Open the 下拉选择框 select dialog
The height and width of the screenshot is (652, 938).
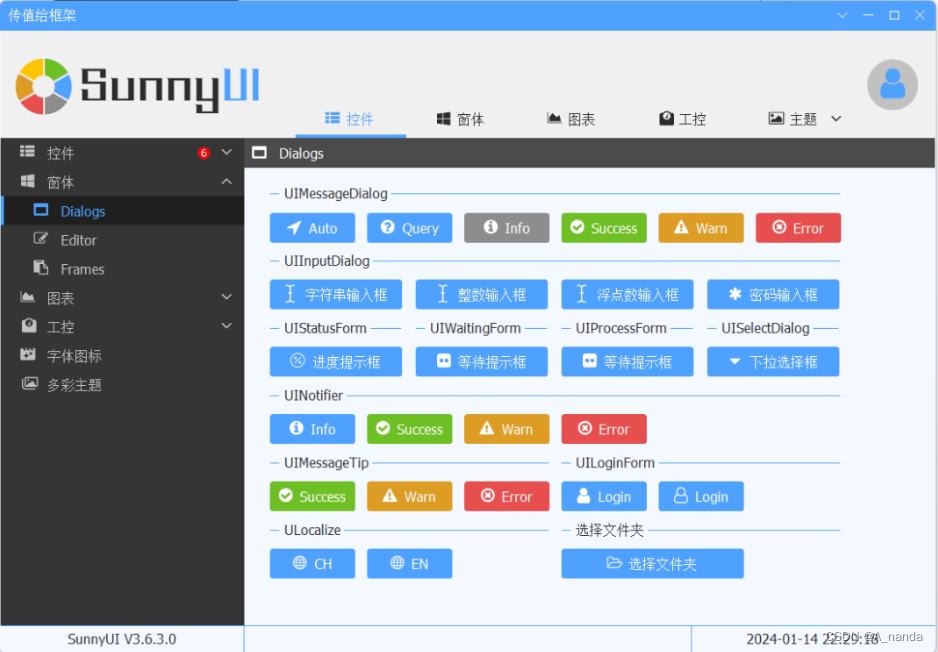click(772, 361)
